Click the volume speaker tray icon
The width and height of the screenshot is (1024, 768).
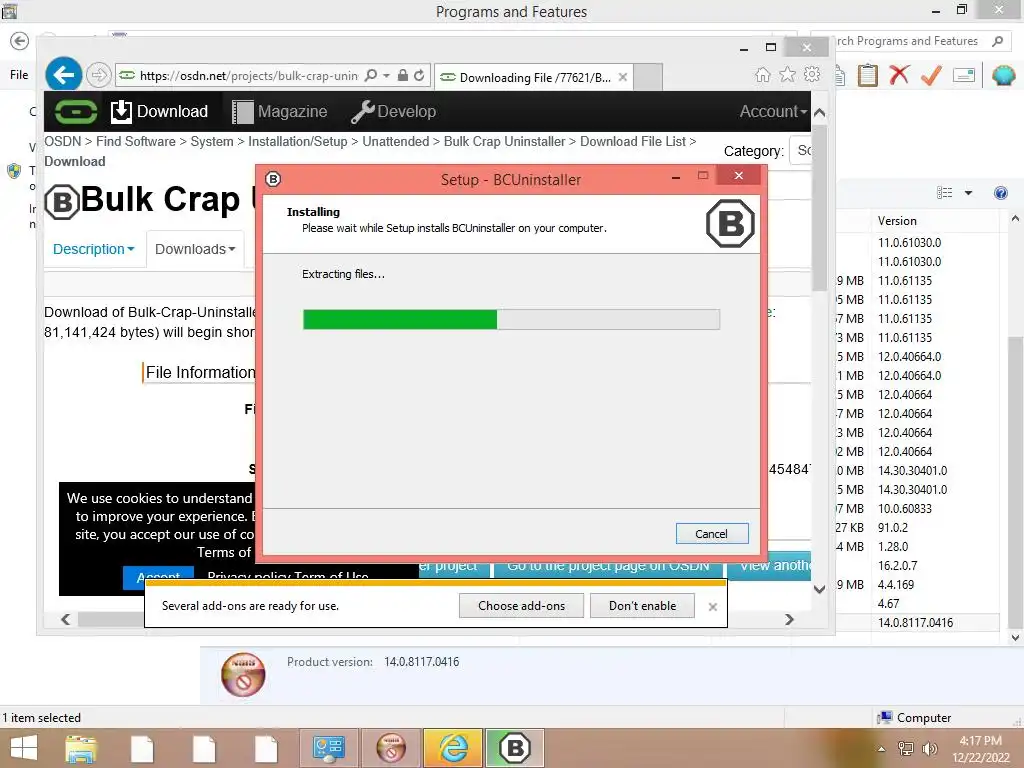(929, 748)
